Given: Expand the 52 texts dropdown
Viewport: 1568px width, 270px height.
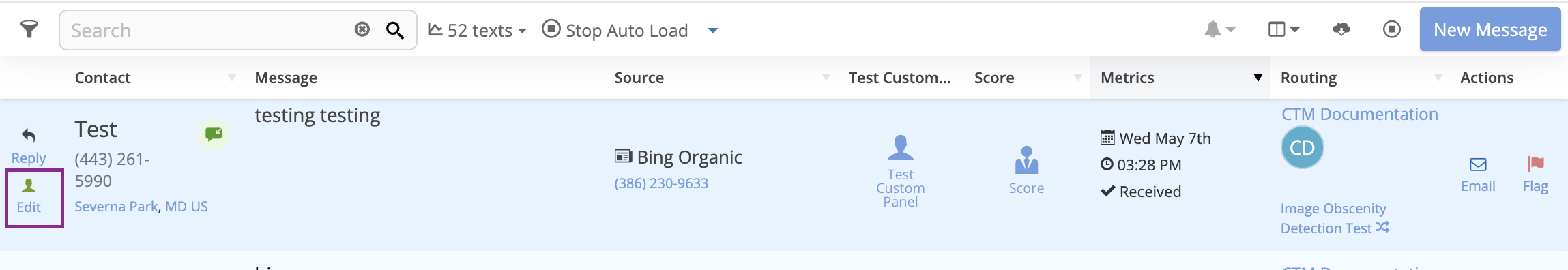Looking at the screenshot, I should point(477,30).
